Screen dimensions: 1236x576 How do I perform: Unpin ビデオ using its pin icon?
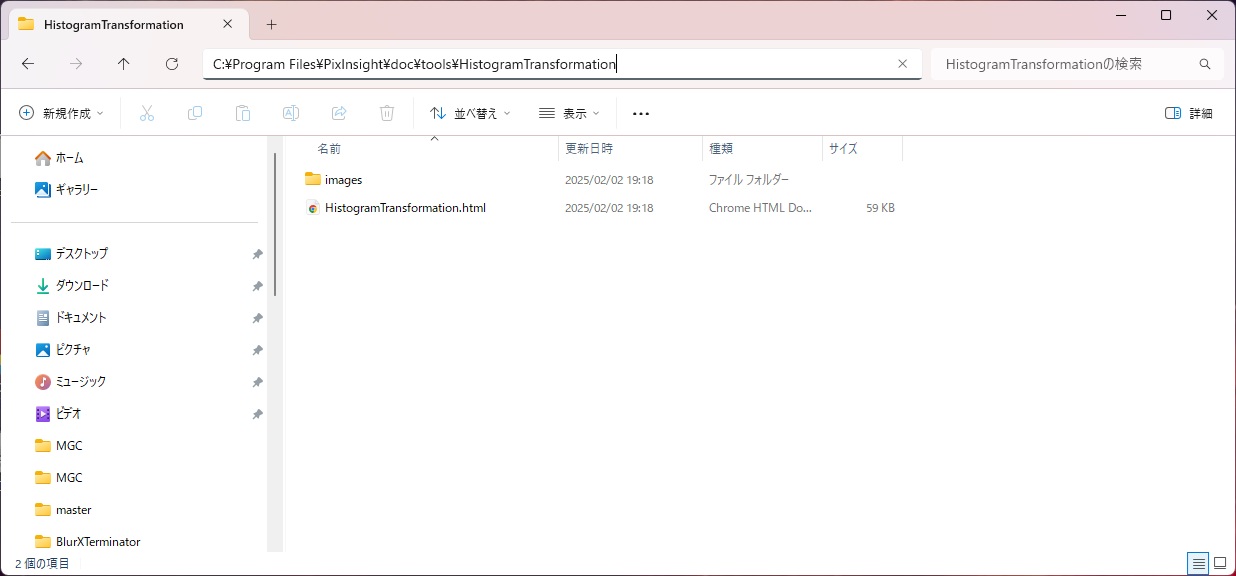click(x=257, y=414)
